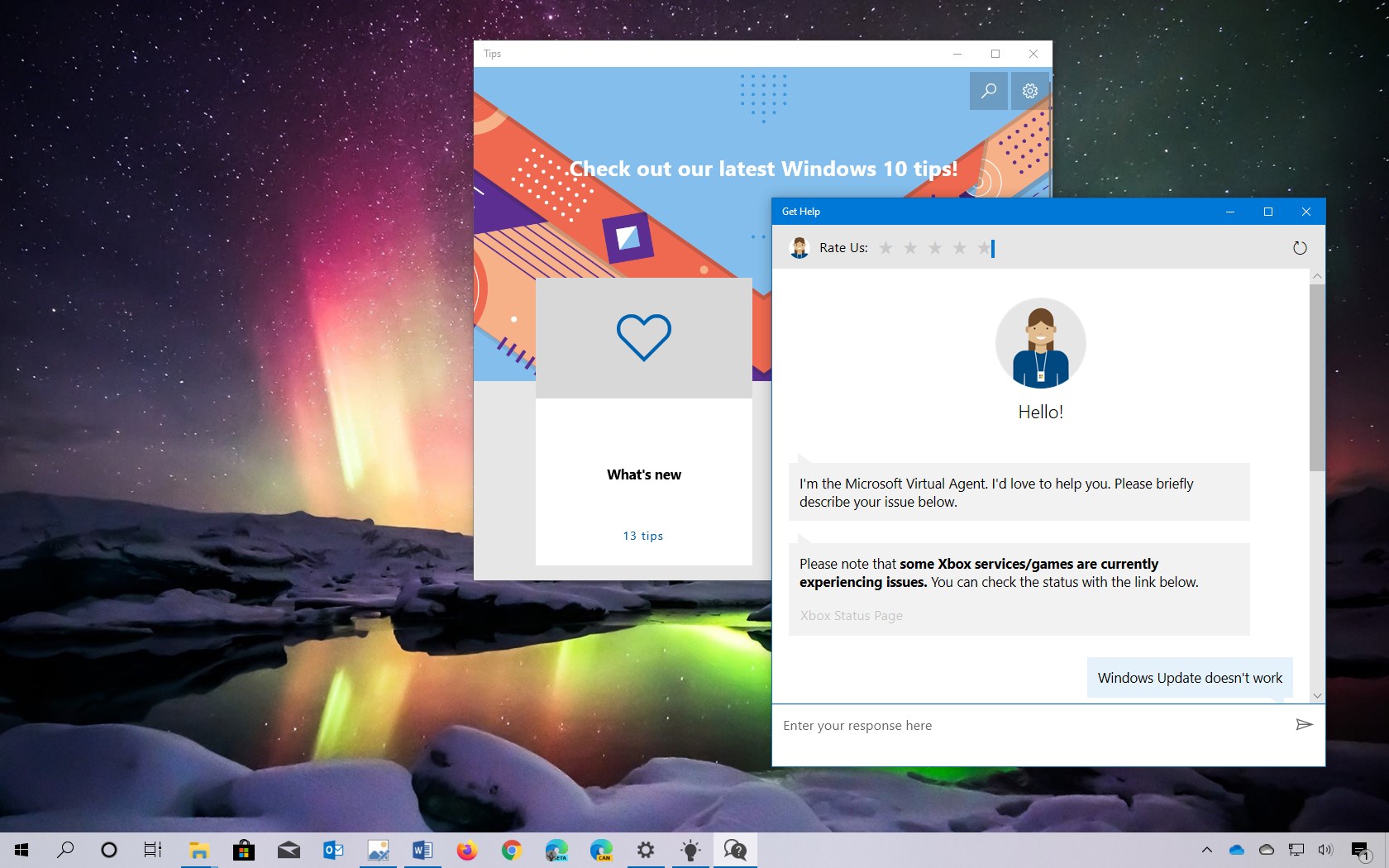Open the volume control in tray

click(1326, 850)
